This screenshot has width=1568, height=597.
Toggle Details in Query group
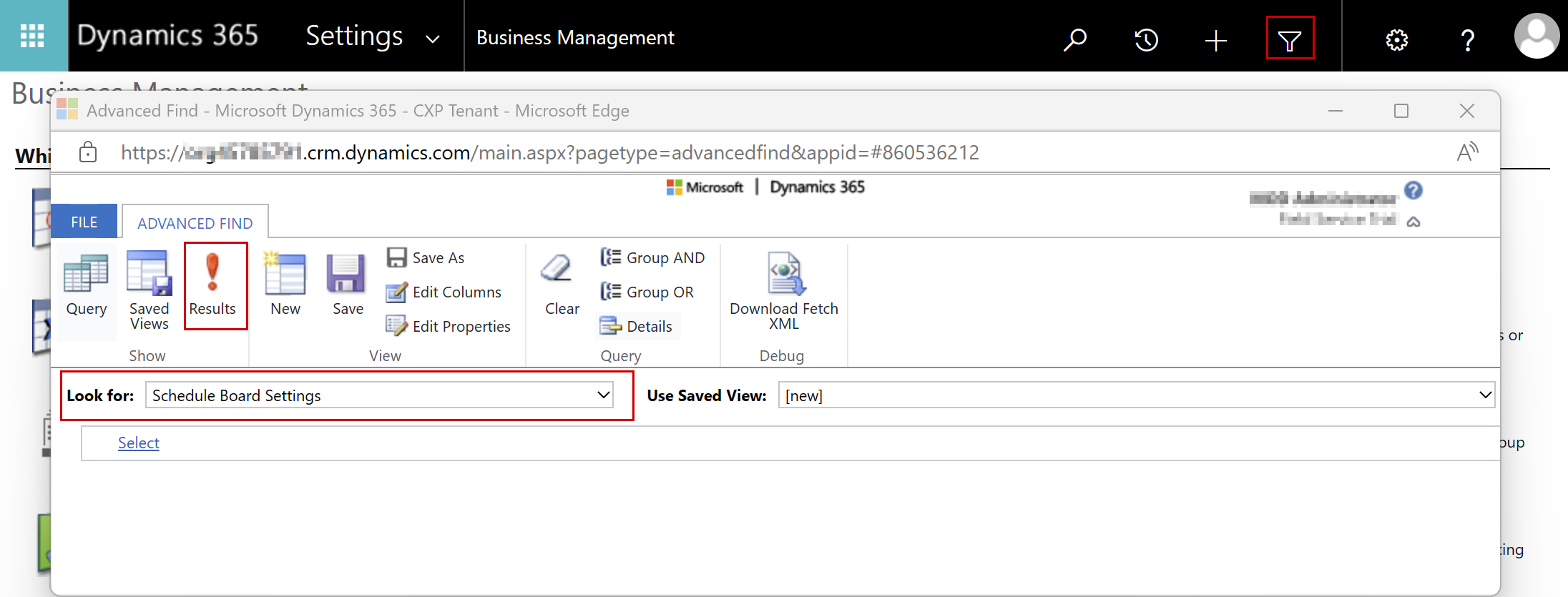coord(636,326)
